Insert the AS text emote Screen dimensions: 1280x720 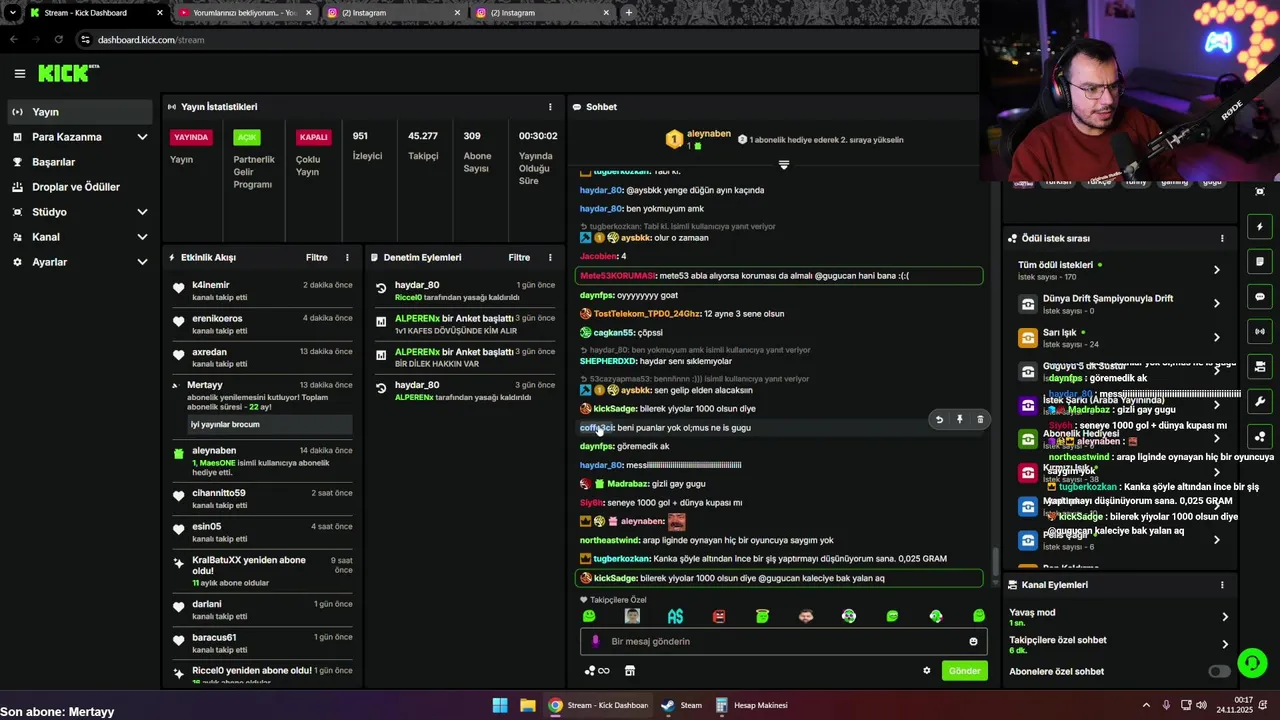675,617
